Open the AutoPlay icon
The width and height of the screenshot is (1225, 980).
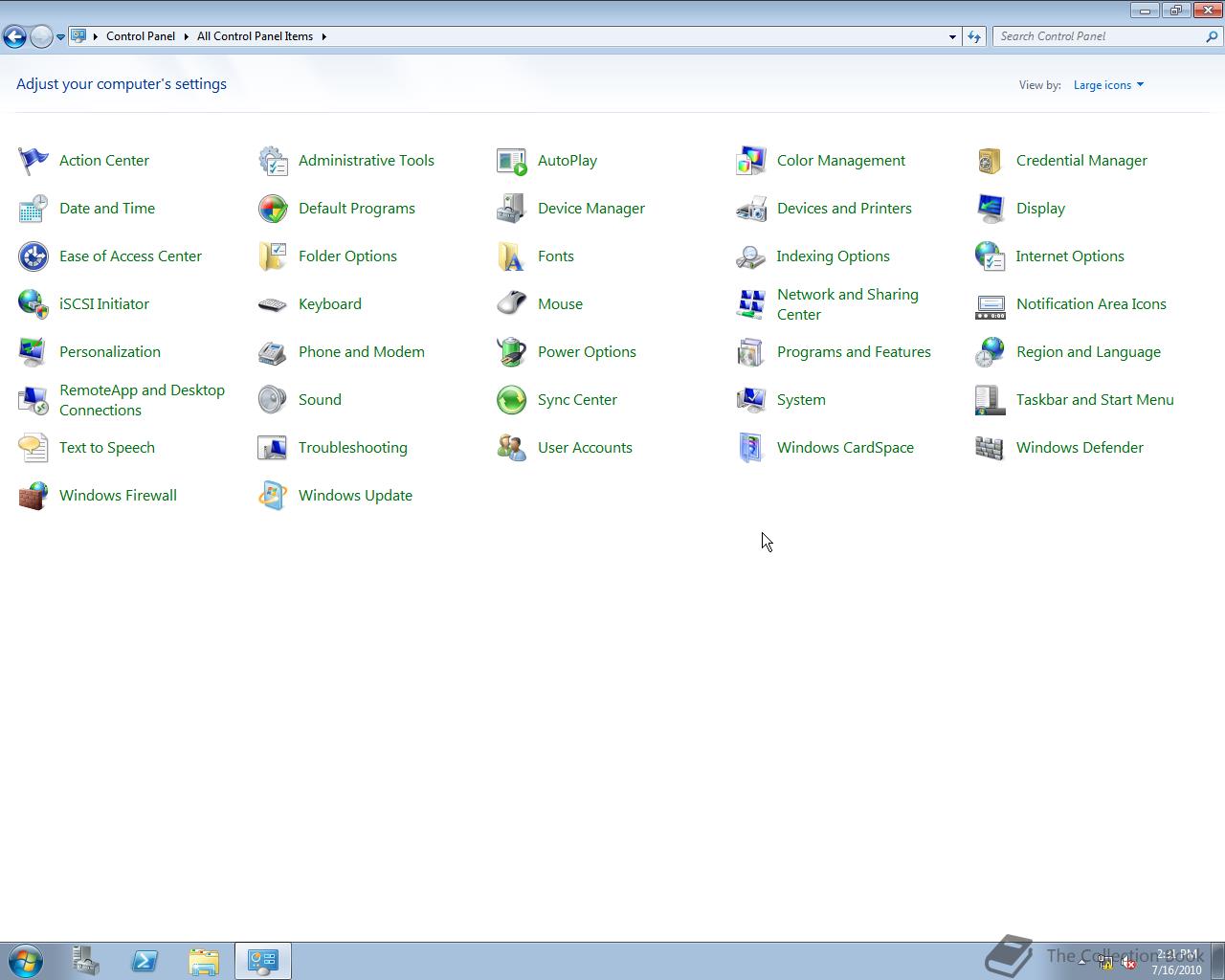[512, 161]
